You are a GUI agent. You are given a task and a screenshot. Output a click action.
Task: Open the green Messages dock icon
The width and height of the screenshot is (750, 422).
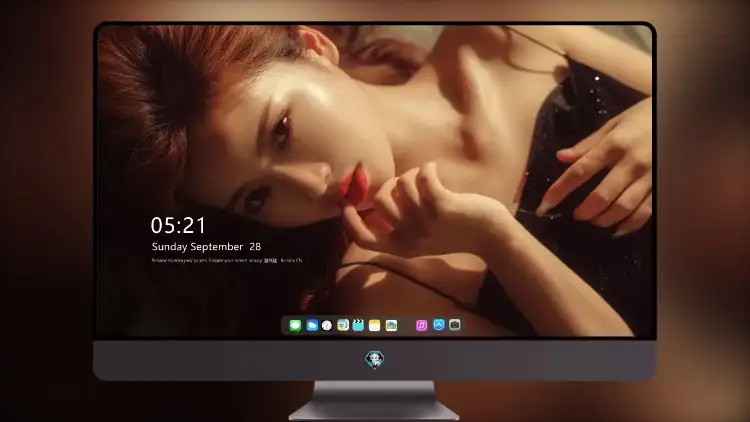tap(295, 326)
